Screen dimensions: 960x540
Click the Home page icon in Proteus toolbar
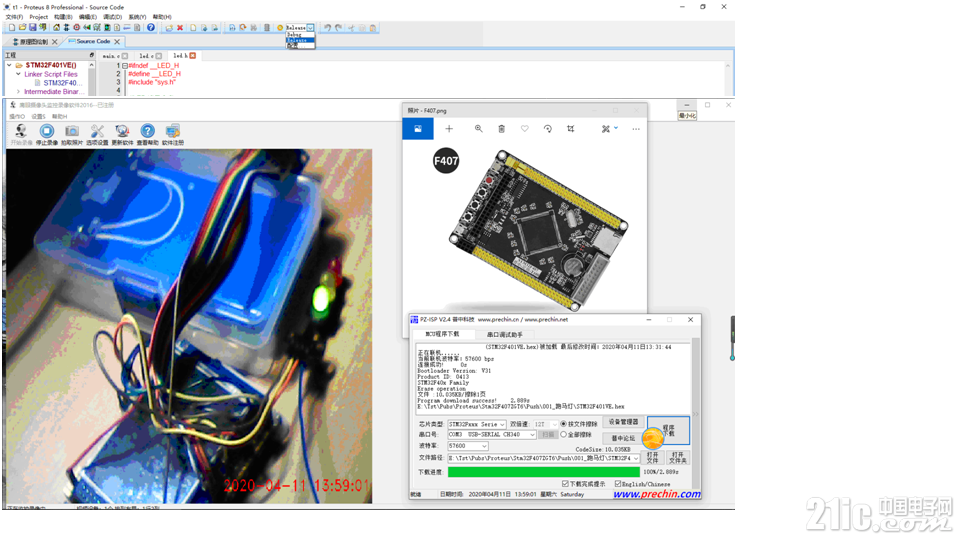56,28
